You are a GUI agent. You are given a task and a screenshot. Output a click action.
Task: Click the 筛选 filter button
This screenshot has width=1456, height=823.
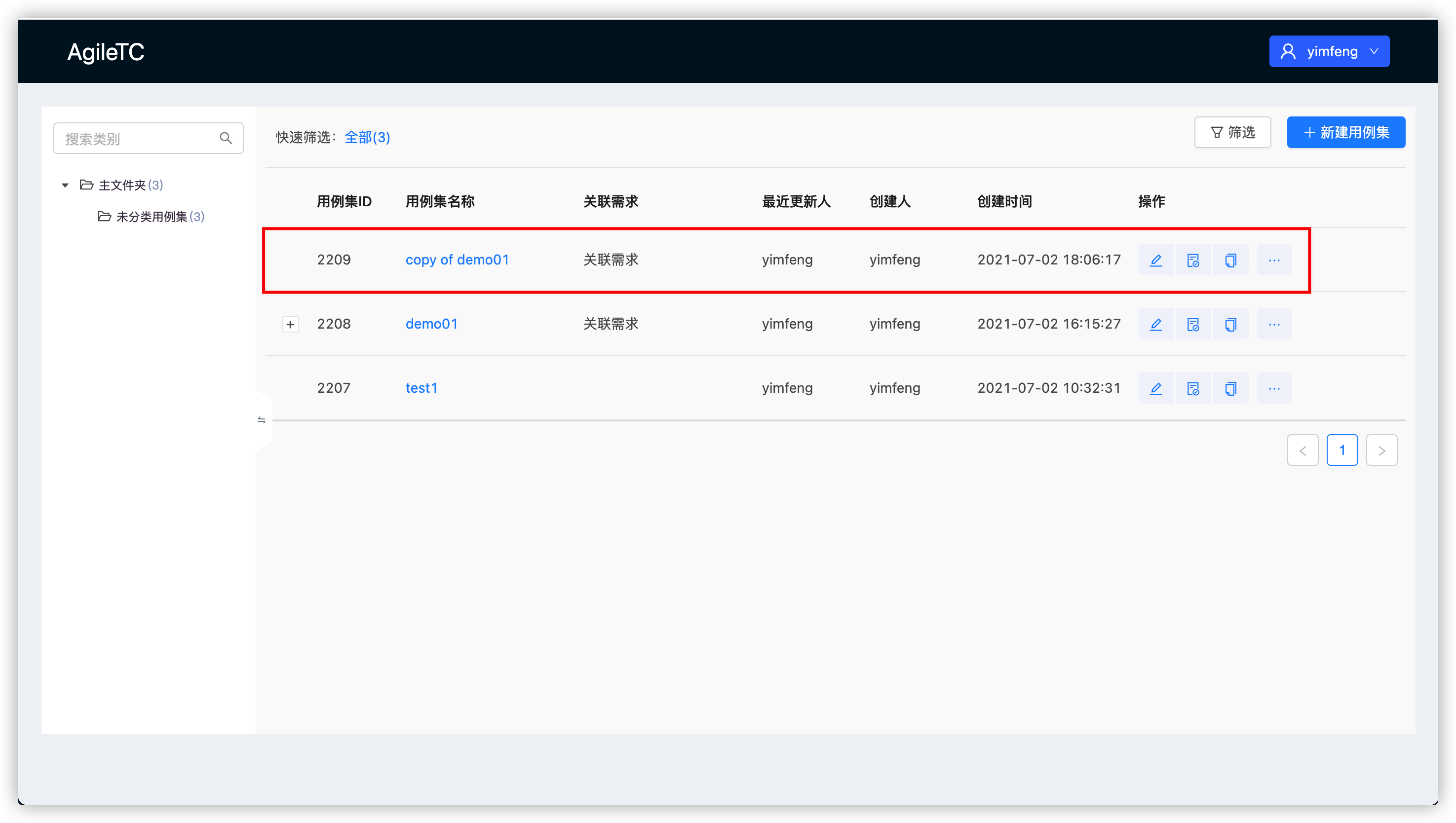[1232, 132]
